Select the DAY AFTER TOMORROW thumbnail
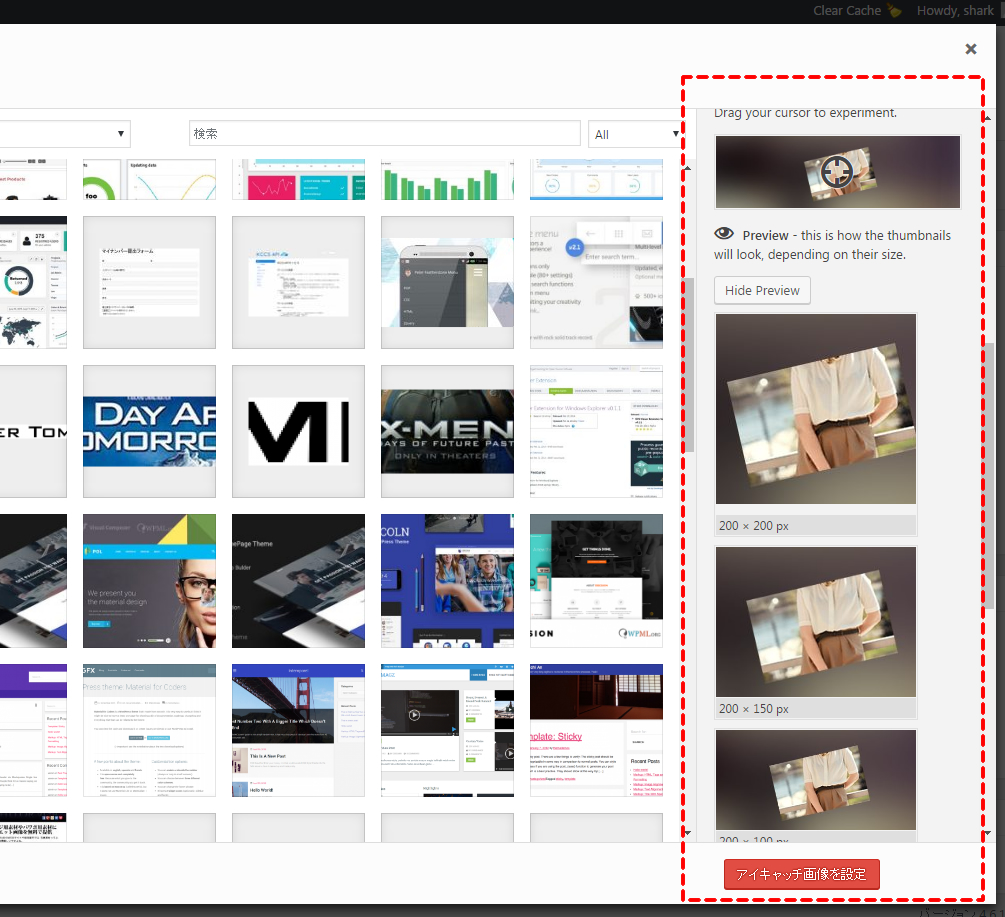Screen dimensions: 1005x917 (149, 431)
